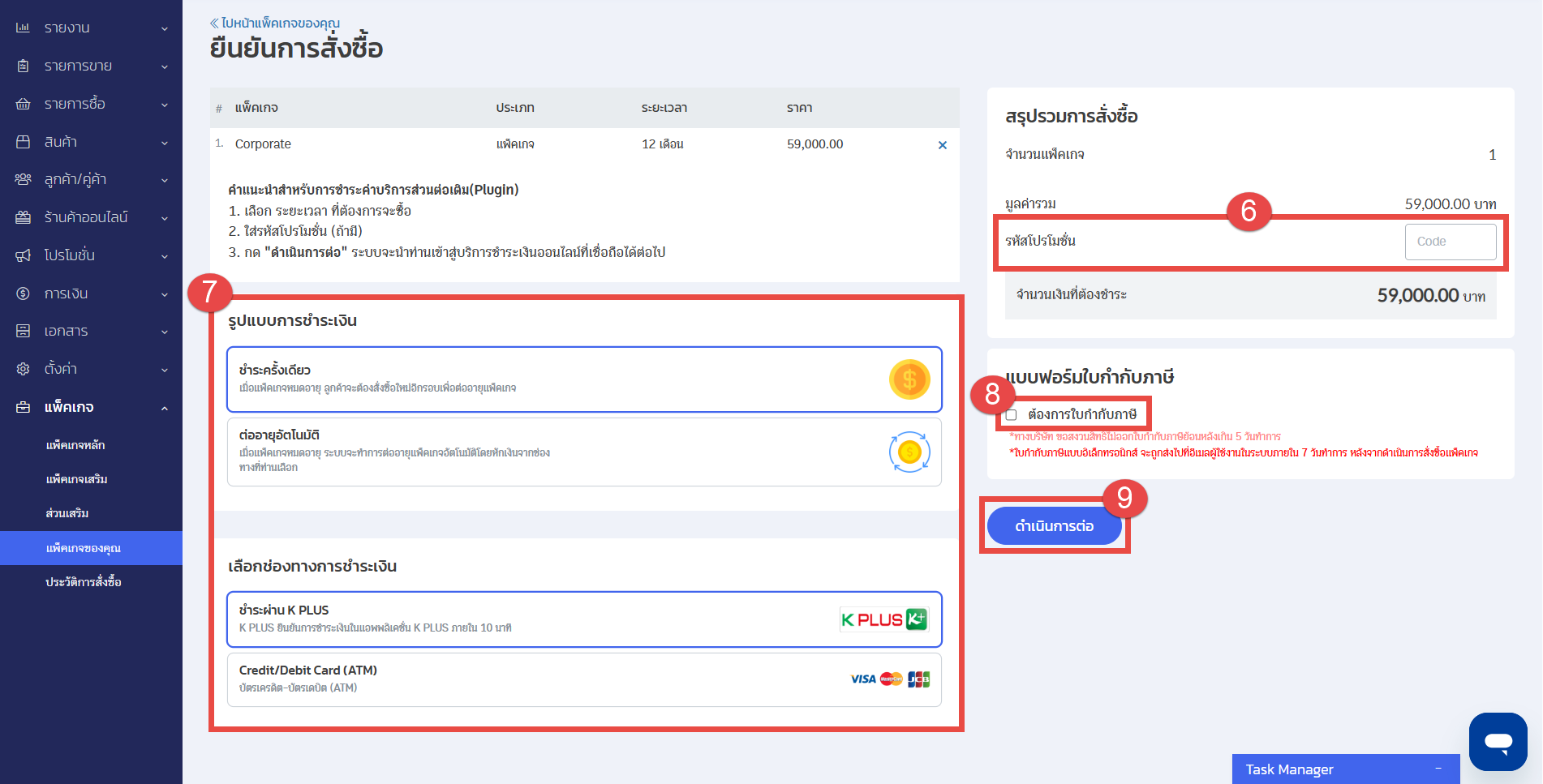1543x784 pixels.
Task: Click the settings gear icon in sidebar
Action: point(23,369)
